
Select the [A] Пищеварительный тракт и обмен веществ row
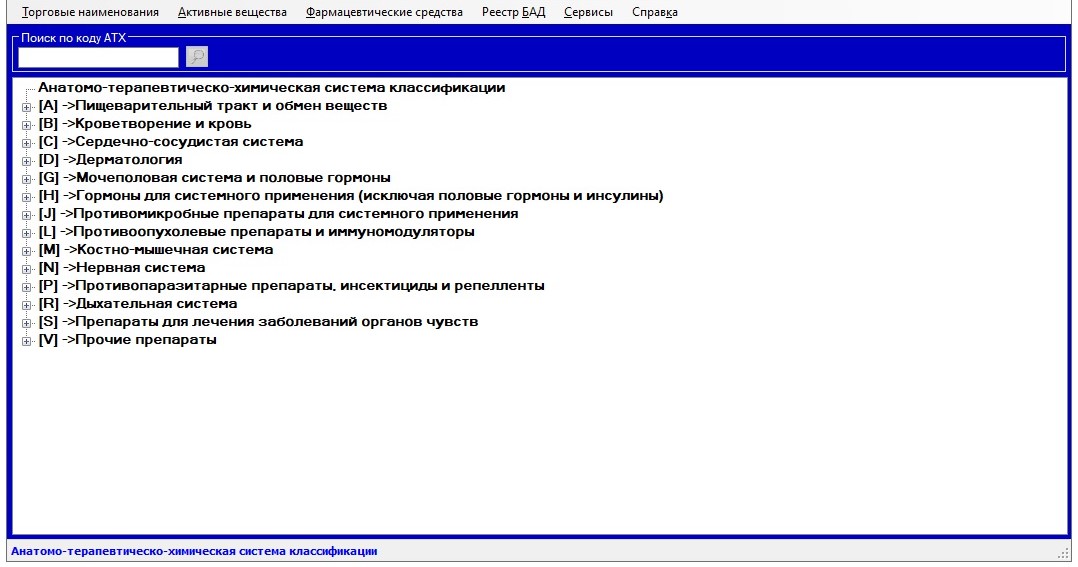(x=213, y=106)
